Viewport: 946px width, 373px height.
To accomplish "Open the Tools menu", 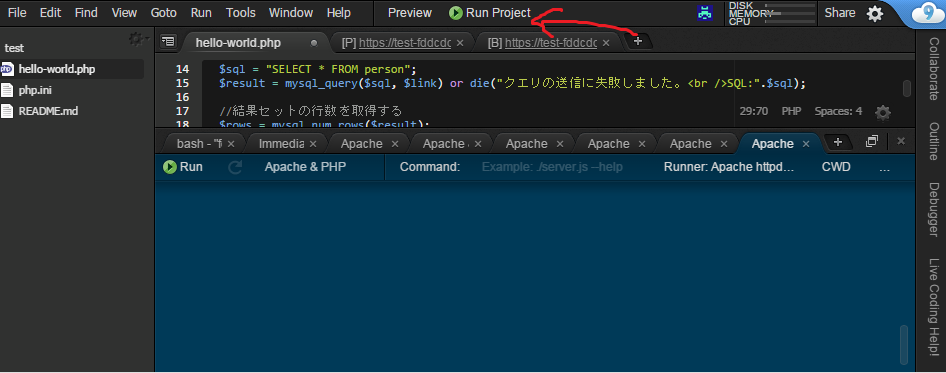I will point(241,13).
